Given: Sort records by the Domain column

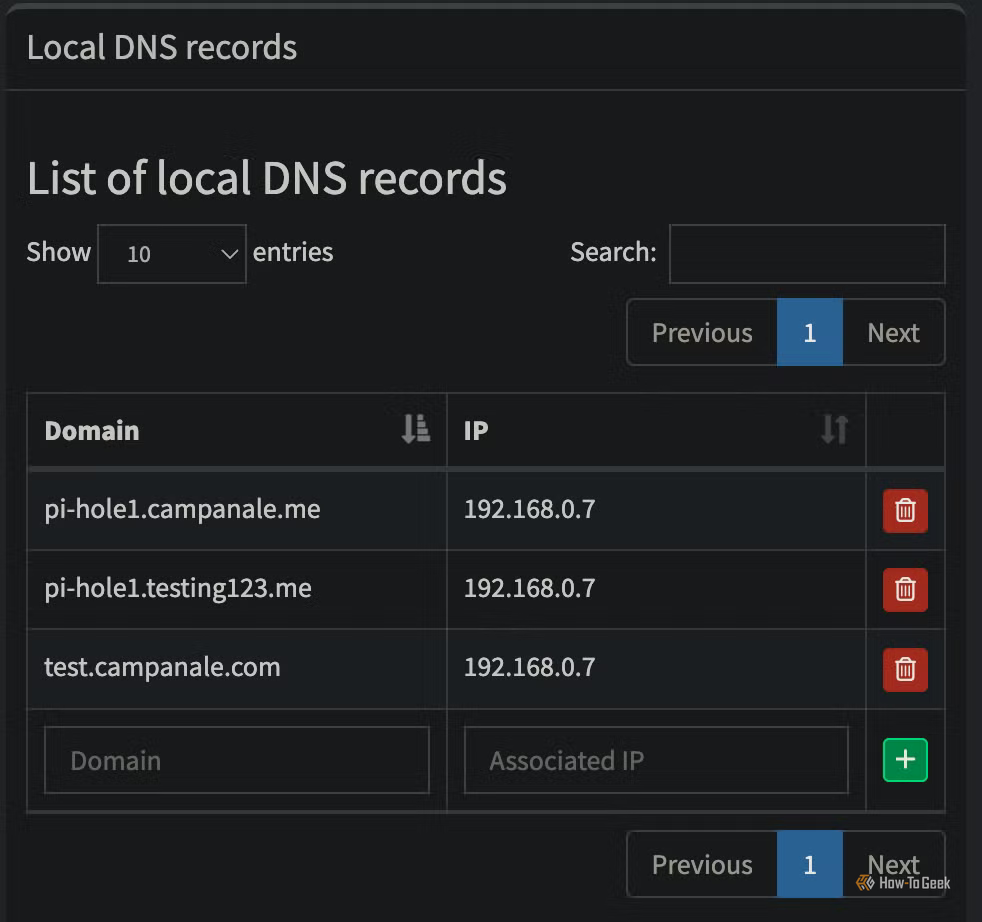Looking at the screenshot, I should pyautogui.click(x=237, y=430).
